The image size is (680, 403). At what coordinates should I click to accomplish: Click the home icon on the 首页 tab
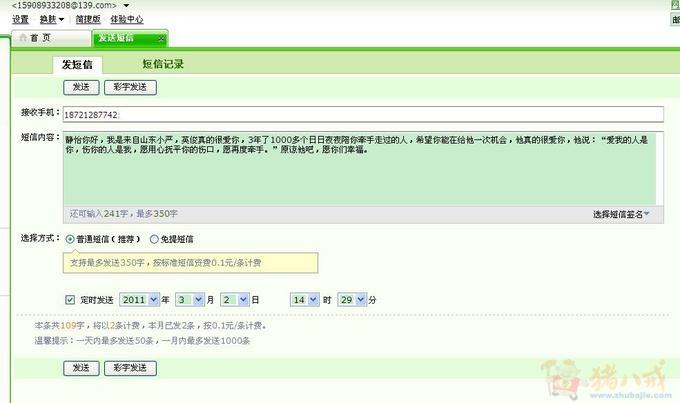point(23,38)
